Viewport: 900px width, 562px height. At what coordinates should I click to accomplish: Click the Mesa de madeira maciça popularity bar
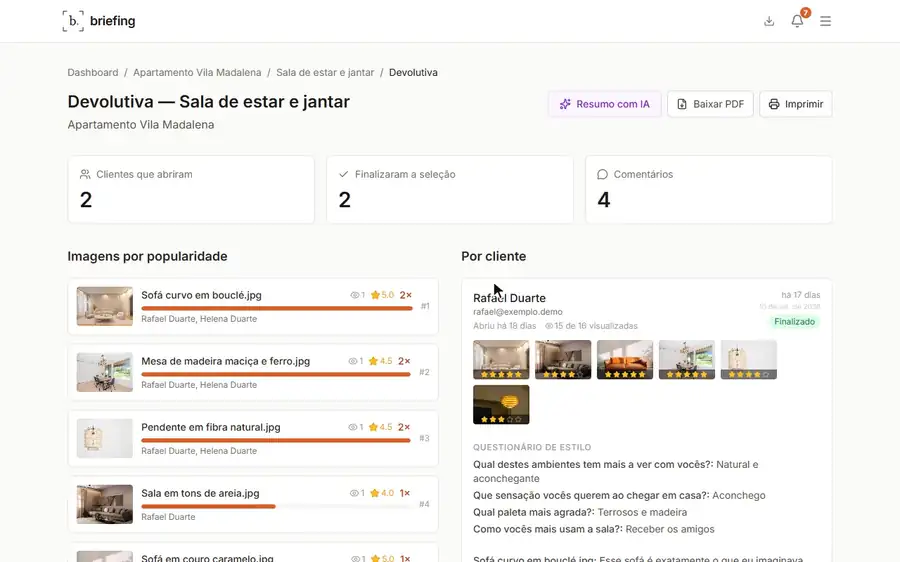(x=276, y=374)
